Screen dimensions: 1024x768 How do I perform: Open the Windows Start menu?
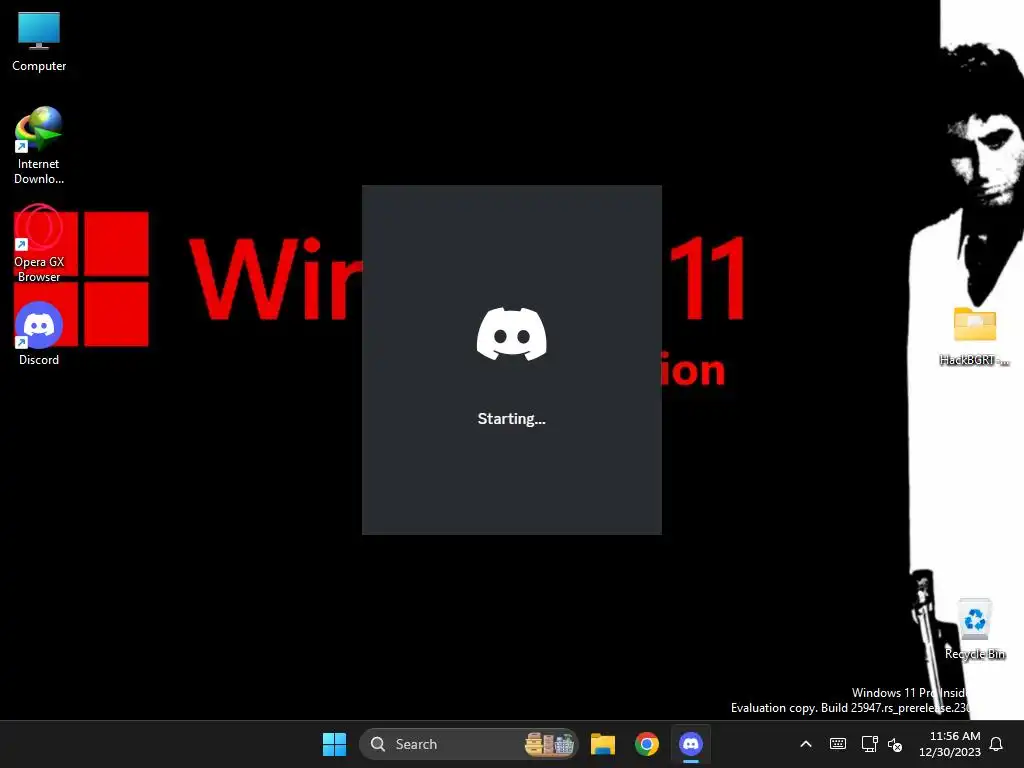[334, 744]
